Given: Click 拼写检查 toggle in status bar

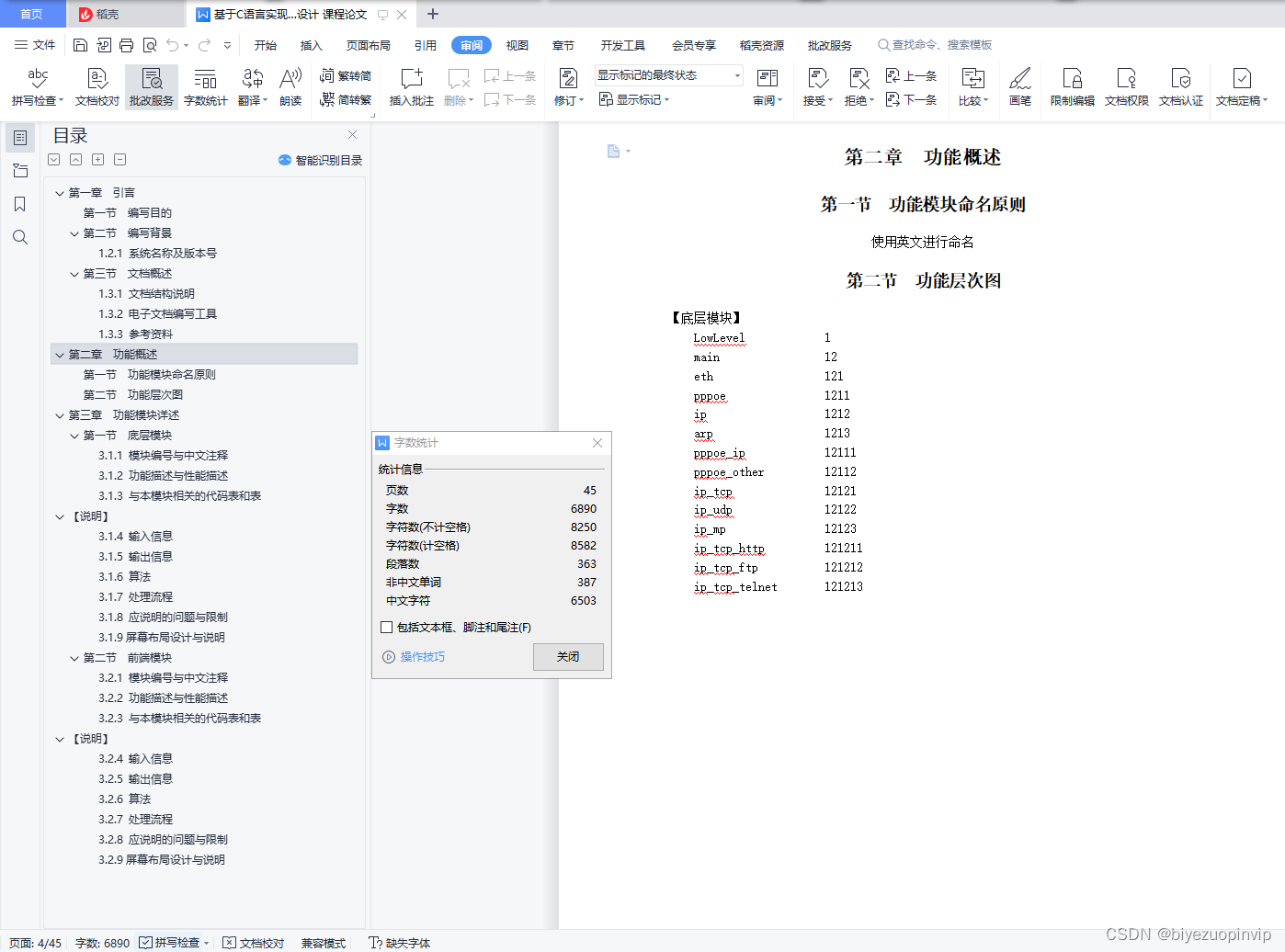Looking at the screenshot, I should click(x=174, y=943).
